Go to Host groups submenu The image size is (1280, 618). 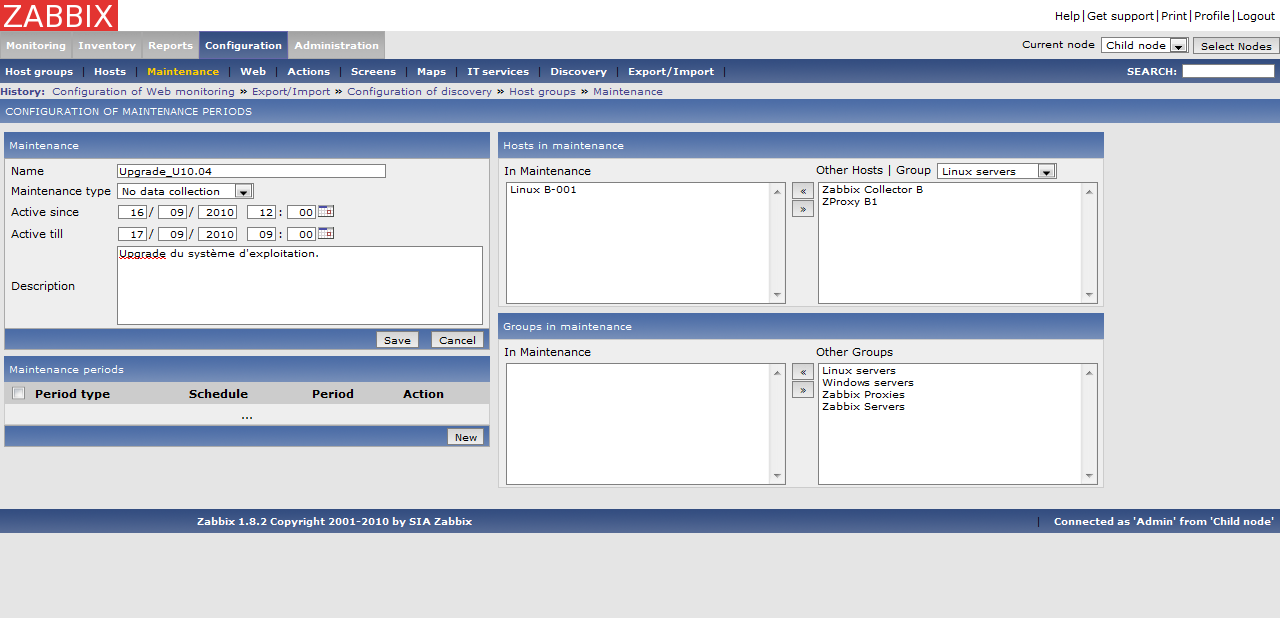pos(39,72)
